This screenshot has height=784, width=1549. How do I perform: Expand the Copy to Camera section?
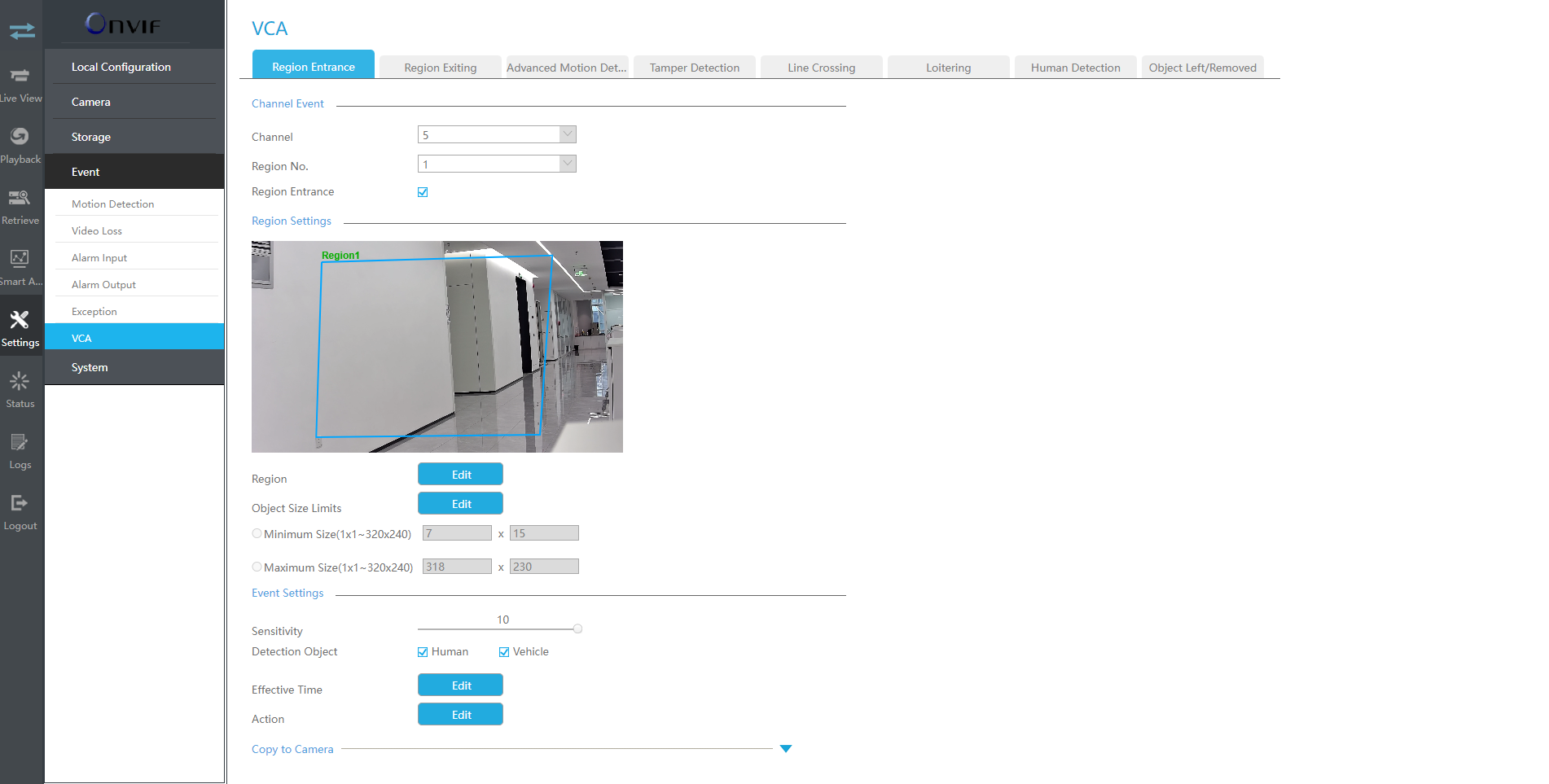785,749
